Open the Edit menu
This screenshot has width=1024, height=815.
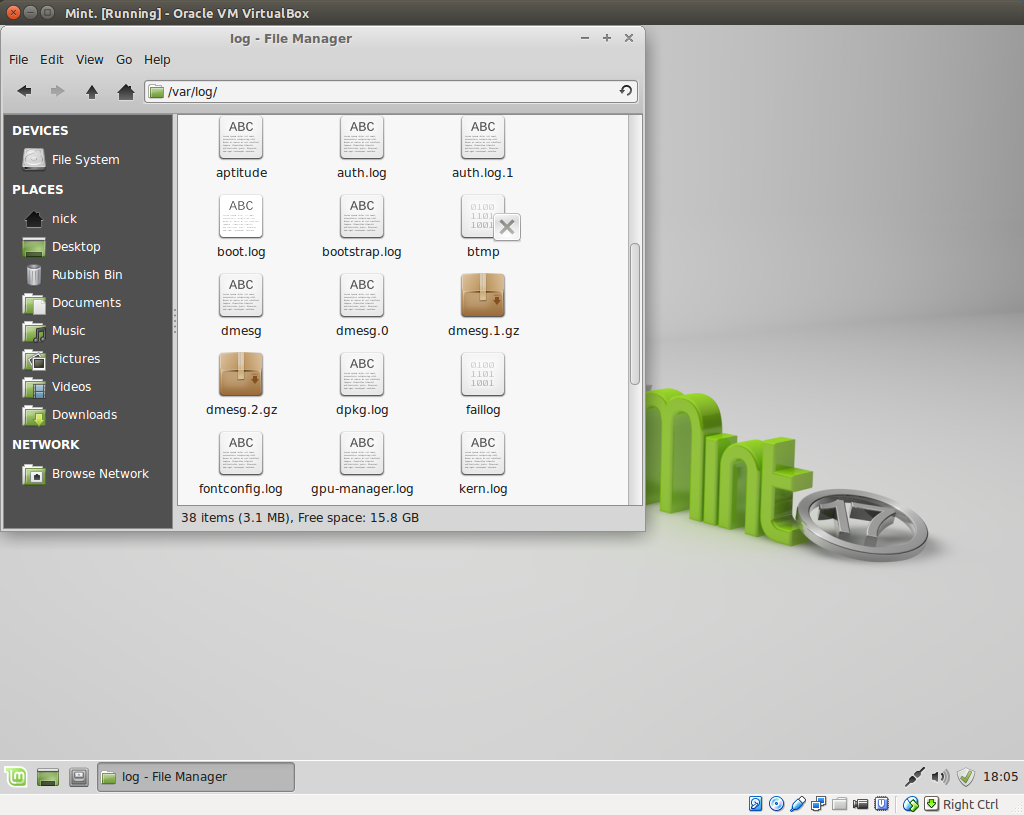pyautogui.click(x=52, y=59)
